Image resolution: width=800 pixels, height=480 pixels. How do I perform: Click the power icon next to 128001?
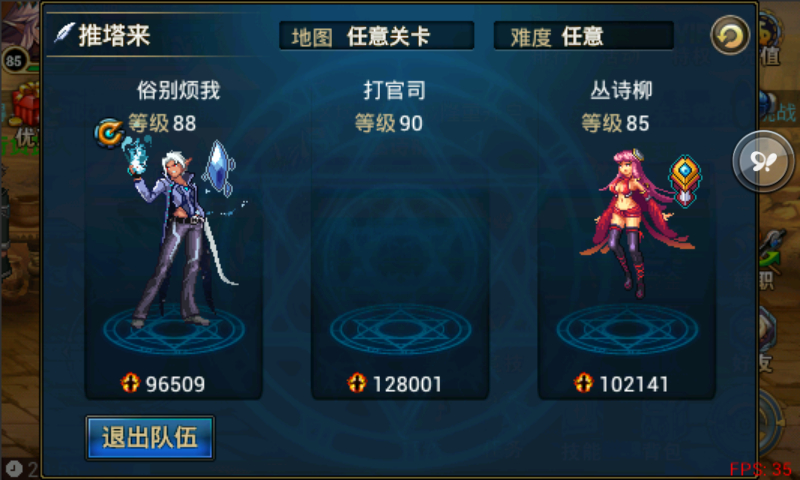pyautogui.click(x=357, y=383)
